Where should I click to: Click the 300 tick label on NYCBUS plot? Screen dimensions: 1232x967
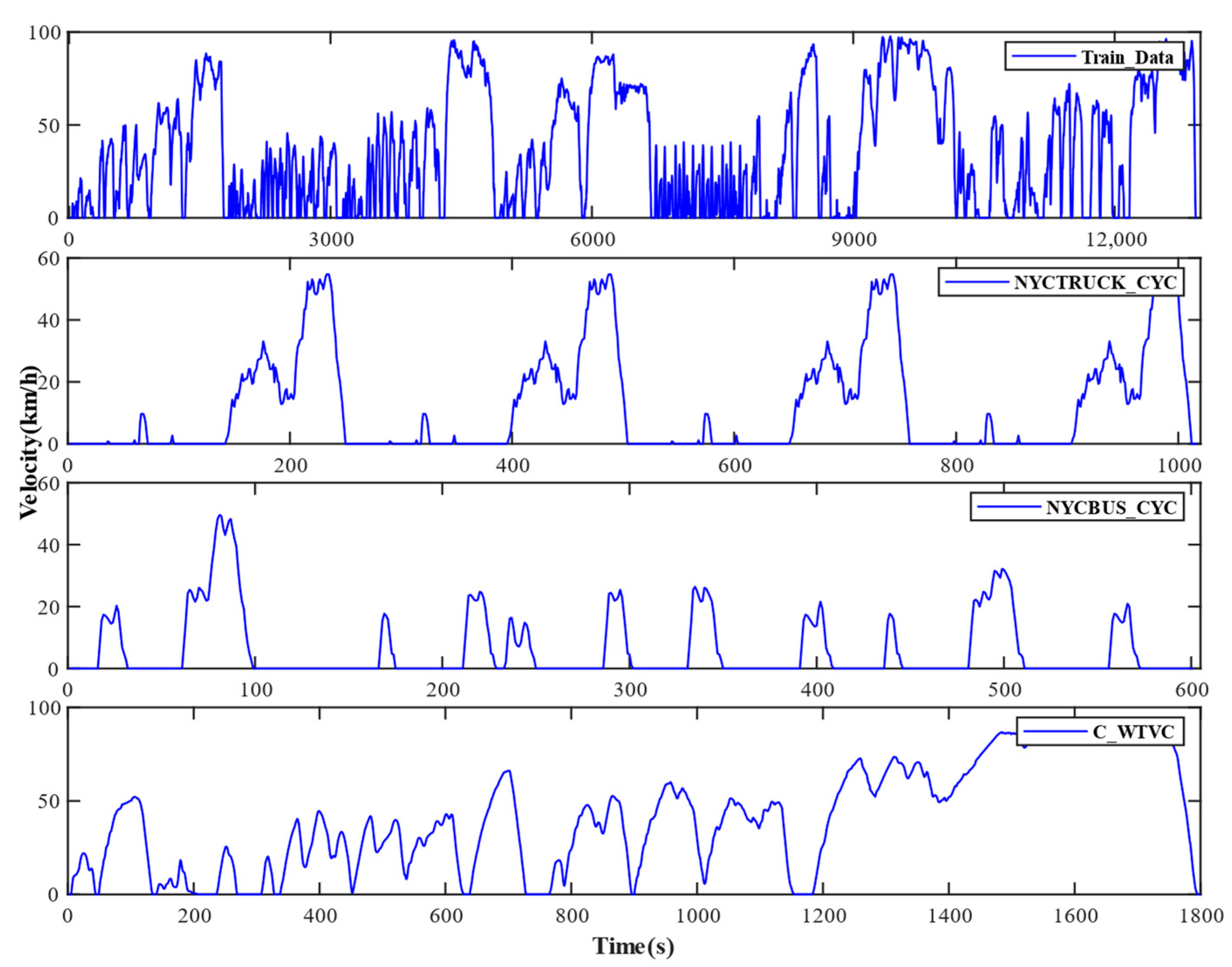[630, 690]
